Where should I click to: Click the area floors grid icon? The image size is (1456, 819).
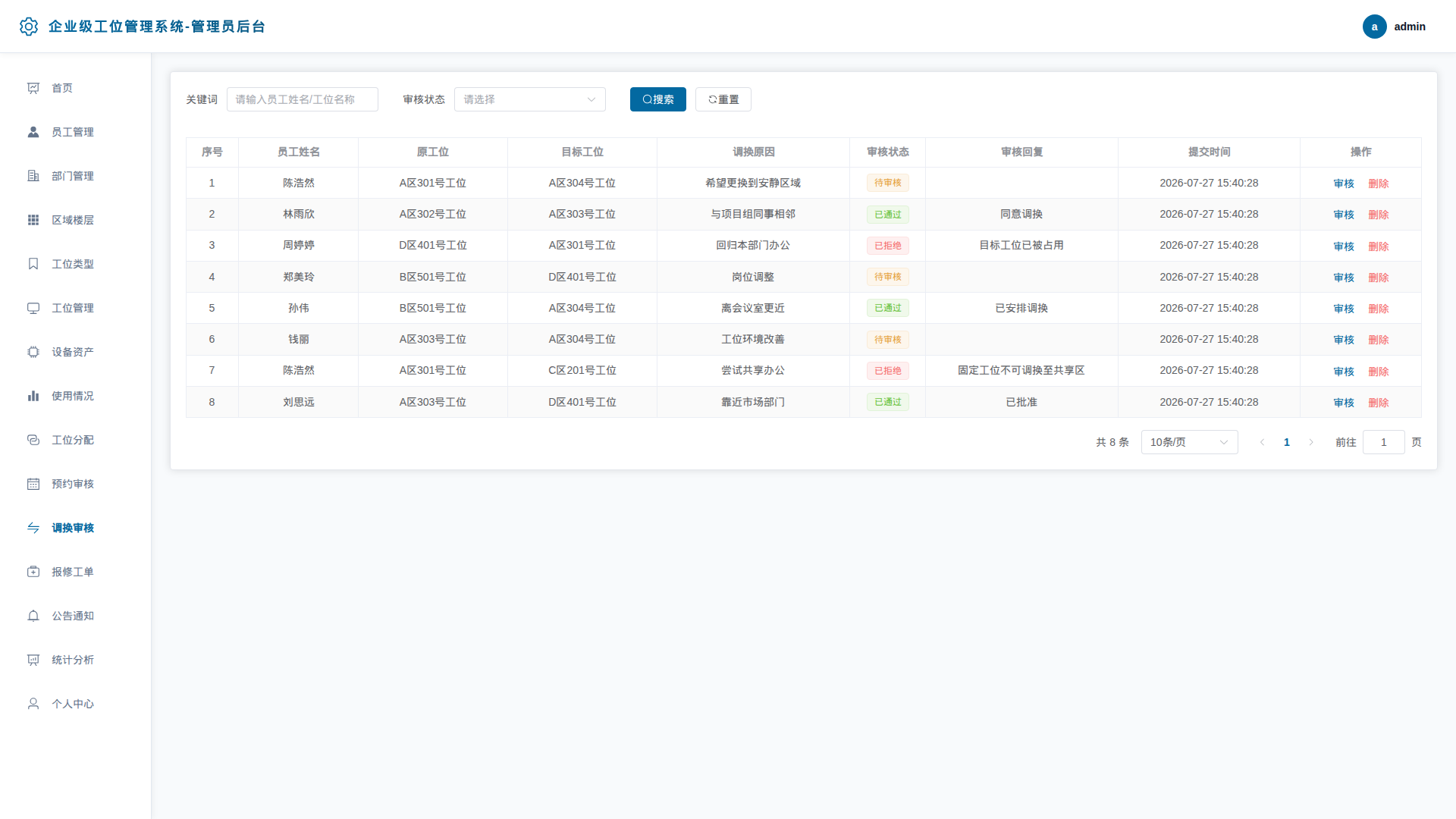33,220
